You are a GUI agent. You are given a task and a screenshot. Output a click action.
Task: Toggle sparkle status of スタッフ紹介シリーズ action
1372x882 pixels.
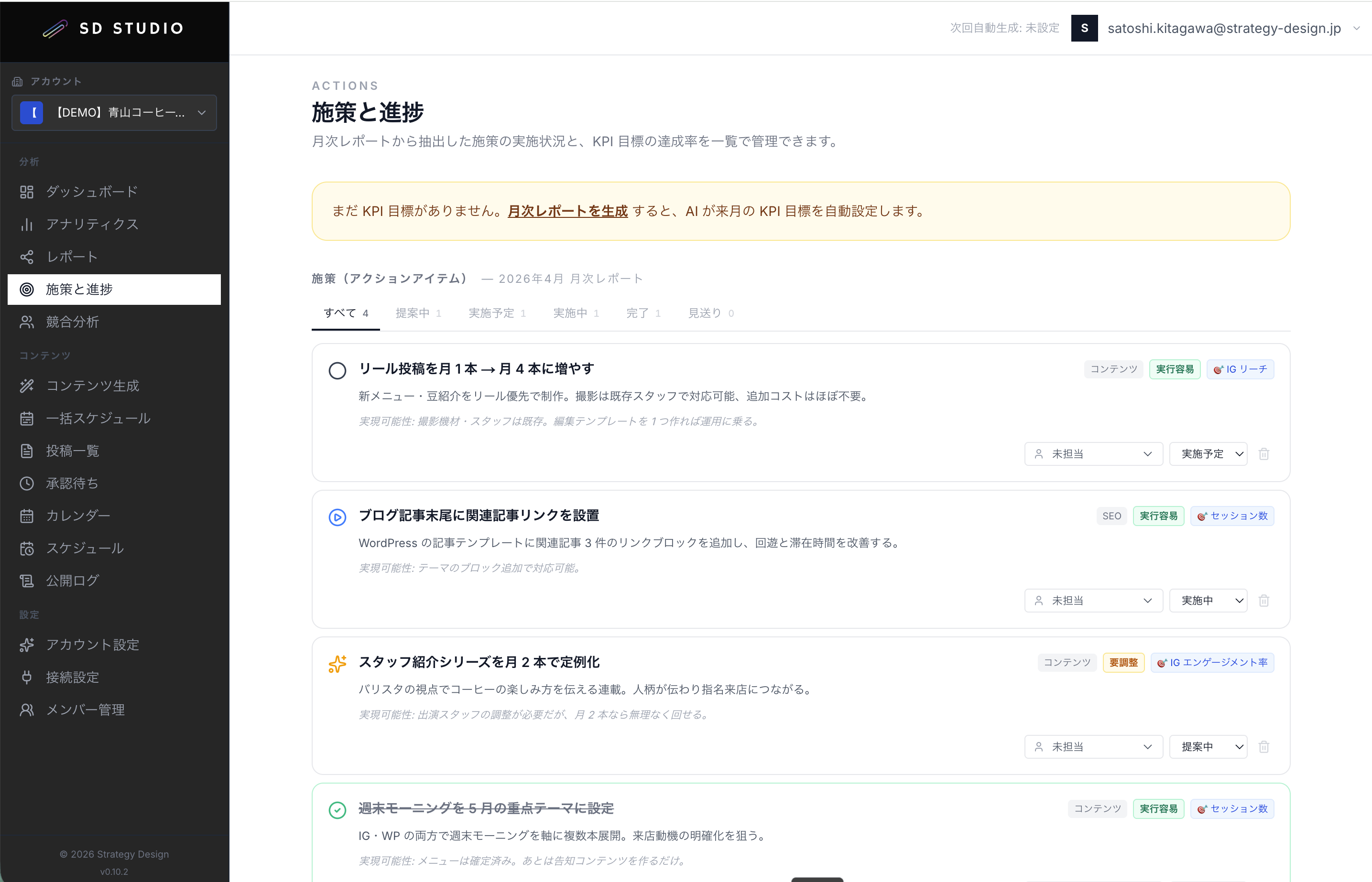(x=338, y=664)
